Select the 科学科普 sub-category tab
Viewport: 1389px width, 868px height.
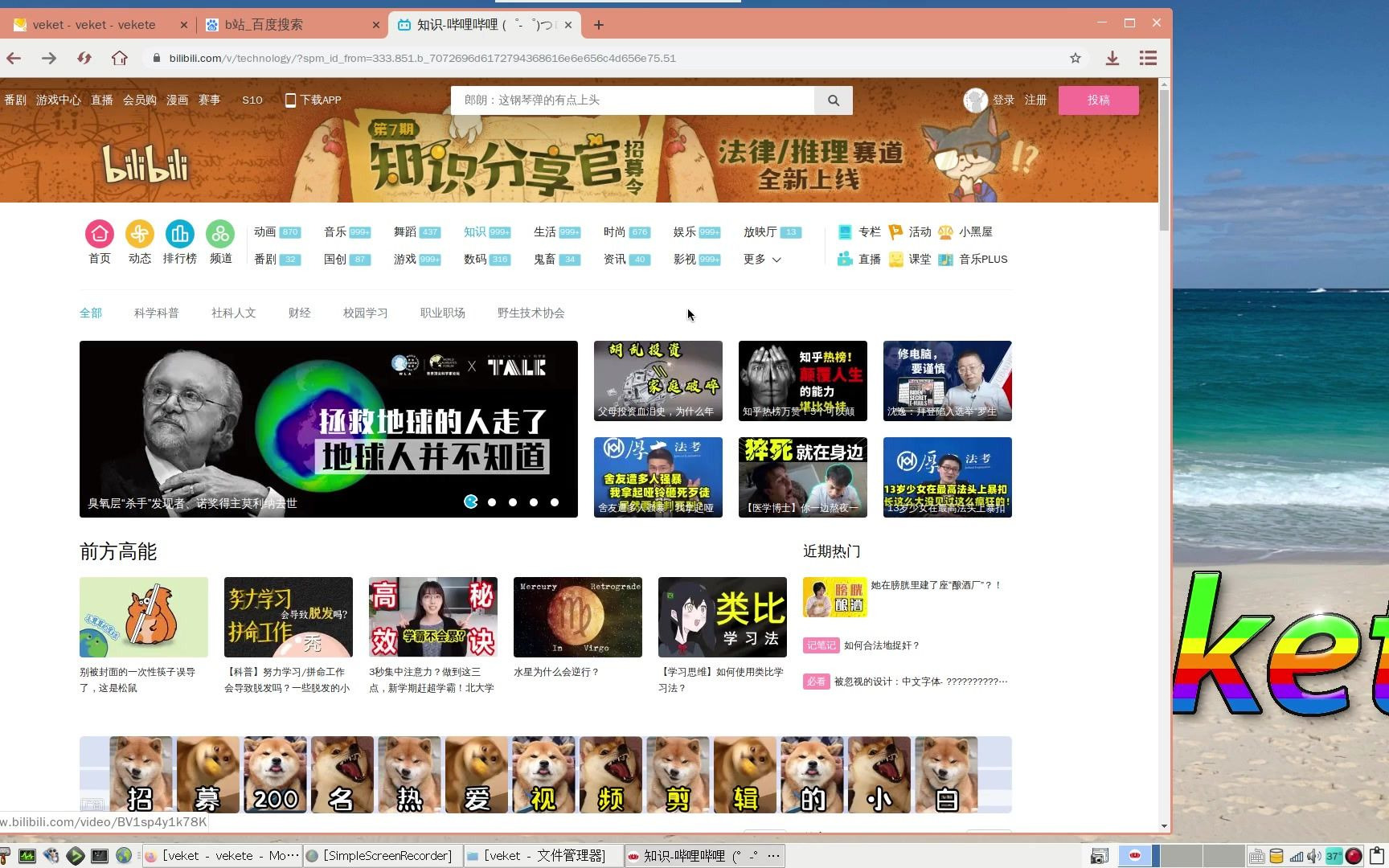(x=157, y=313)
